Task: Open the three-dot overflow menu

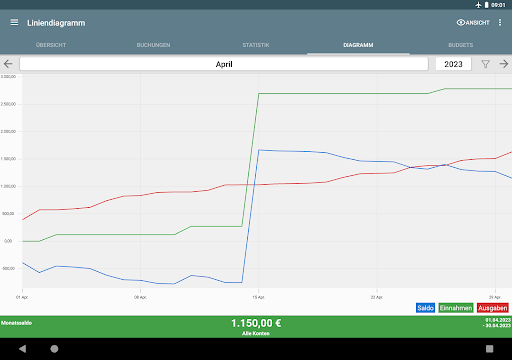Action: coord(500,23)
